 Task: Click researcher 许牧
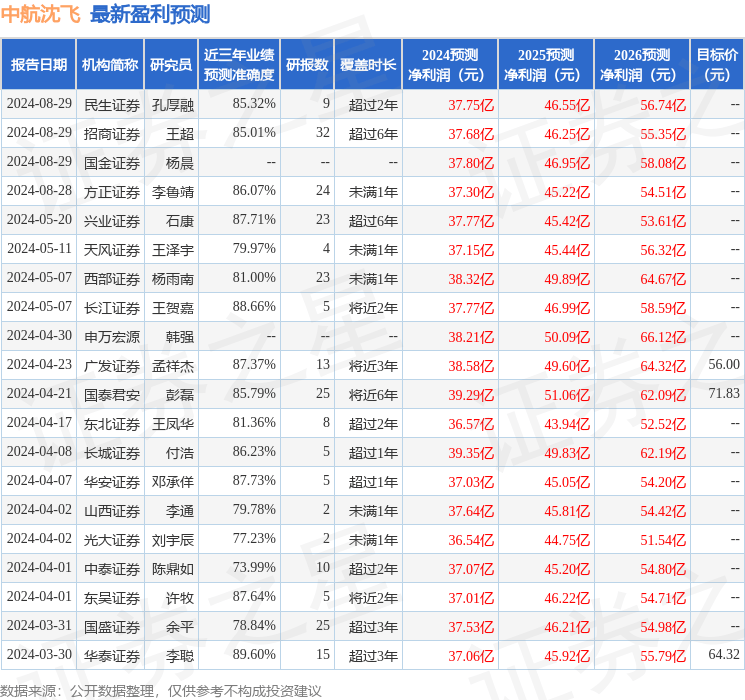pyautogui.click(x=180, y=598)
